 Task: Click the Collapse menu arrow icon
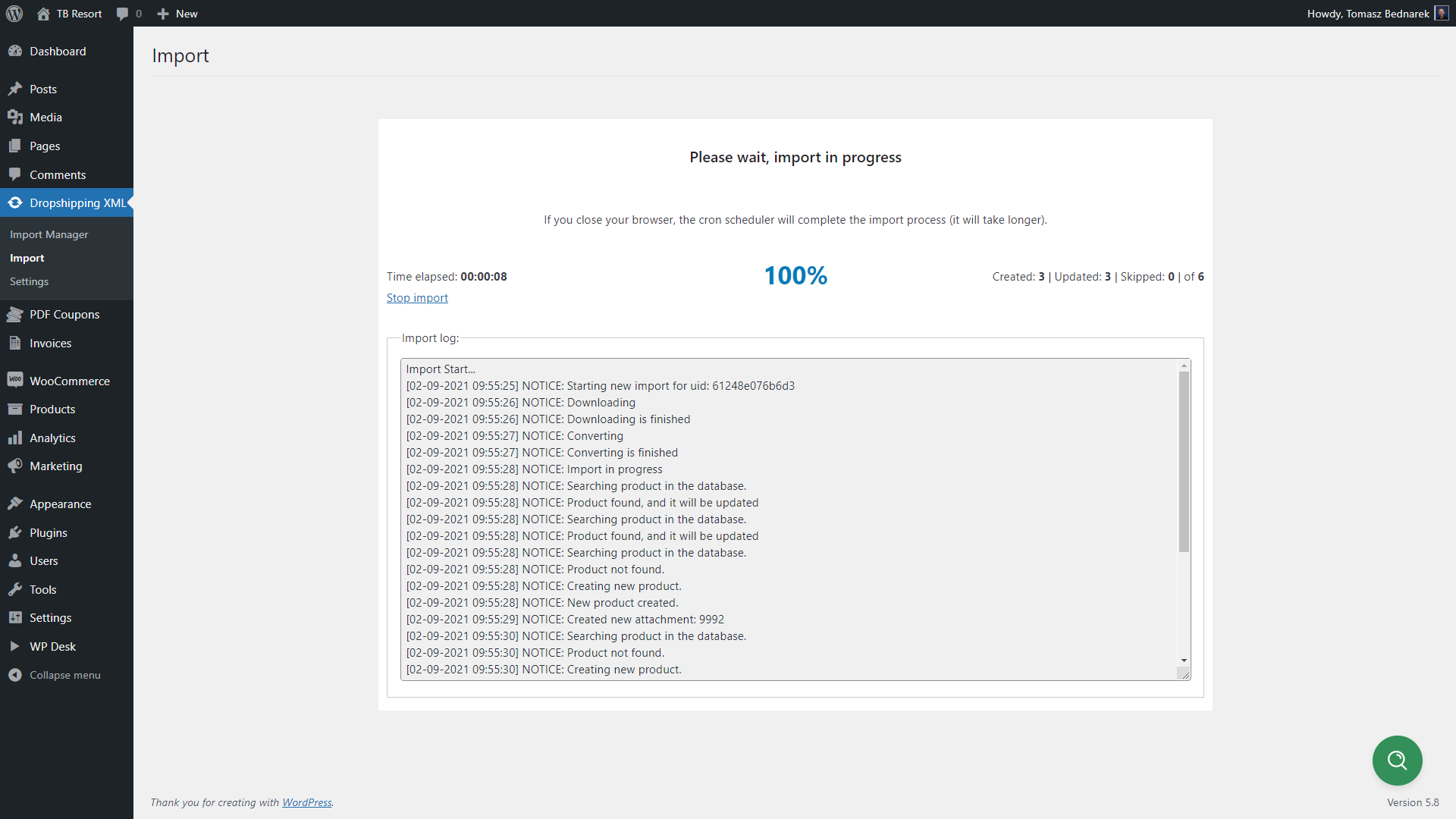pos(15,675)
